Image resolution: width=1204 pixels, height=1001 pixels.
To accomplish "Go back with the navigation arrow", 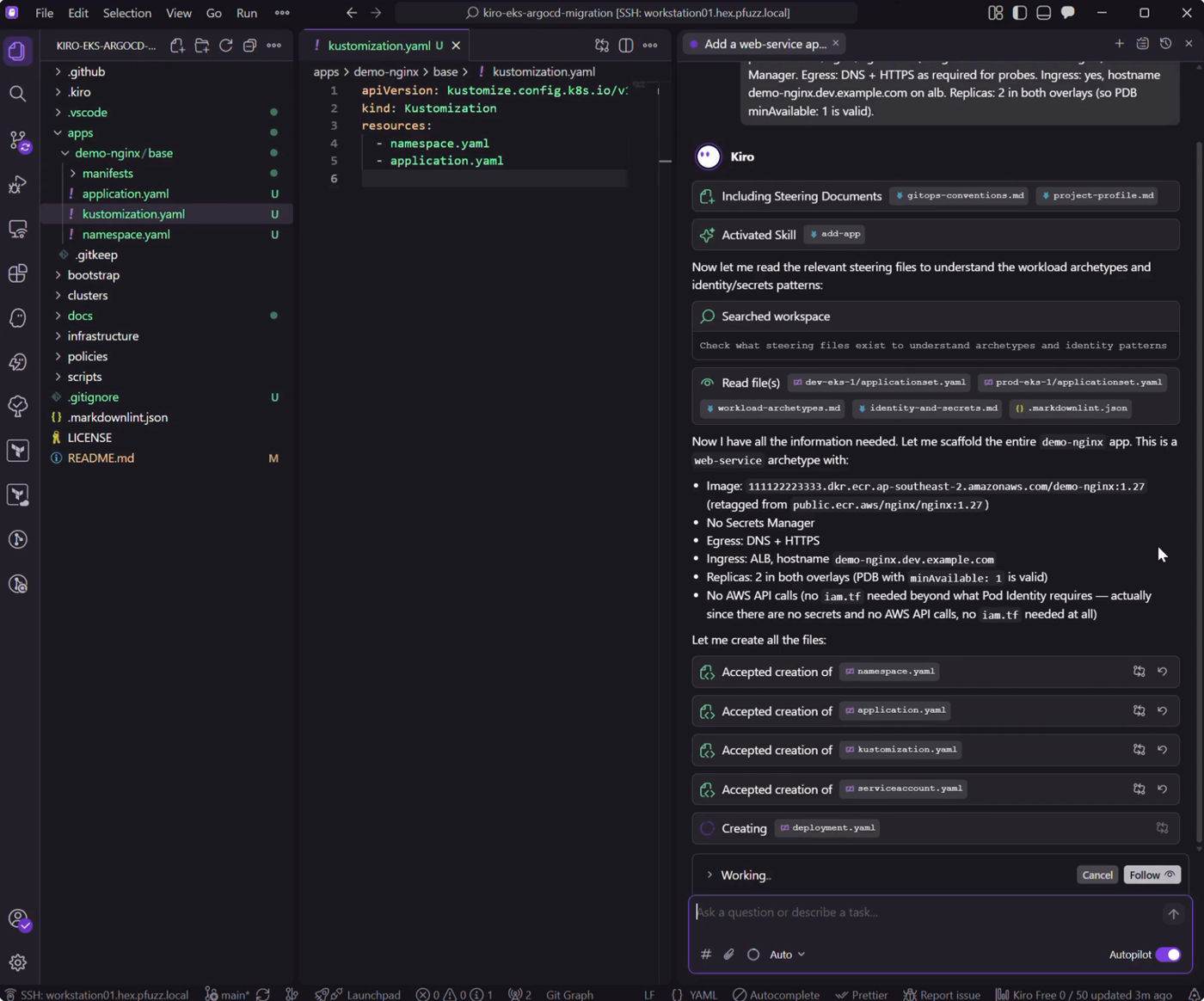I will coord(351,13).
